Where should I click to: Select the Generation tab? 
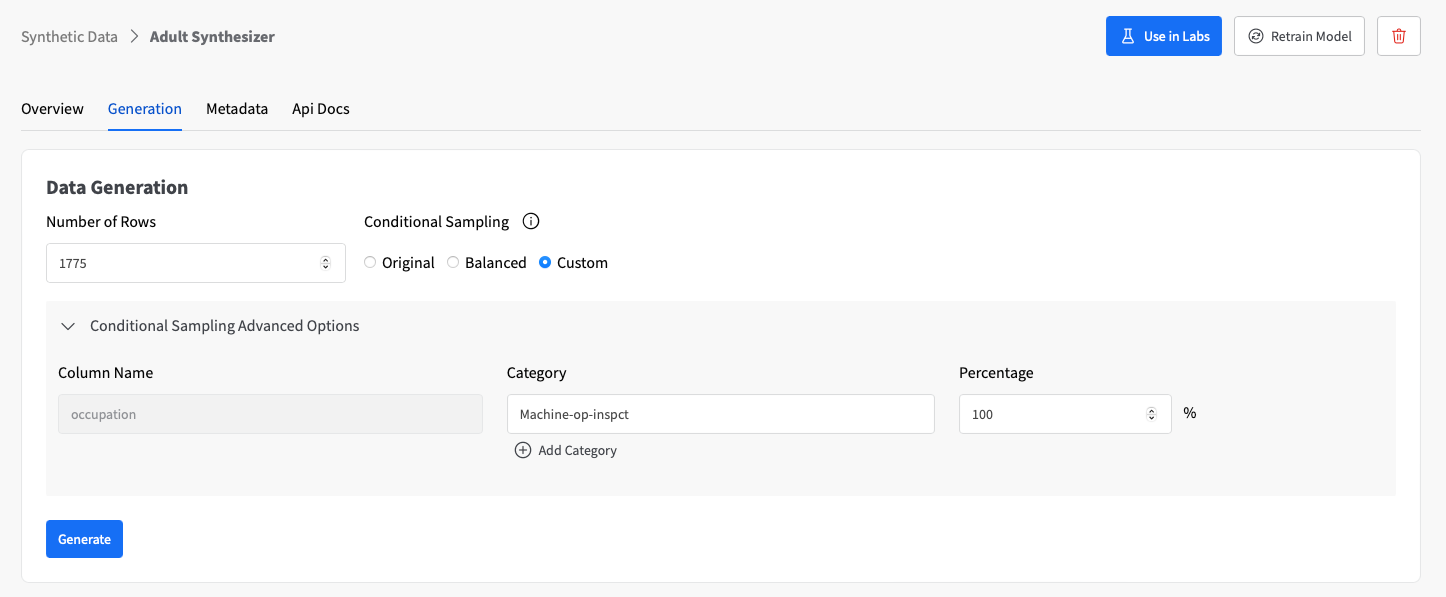point(145,109)
